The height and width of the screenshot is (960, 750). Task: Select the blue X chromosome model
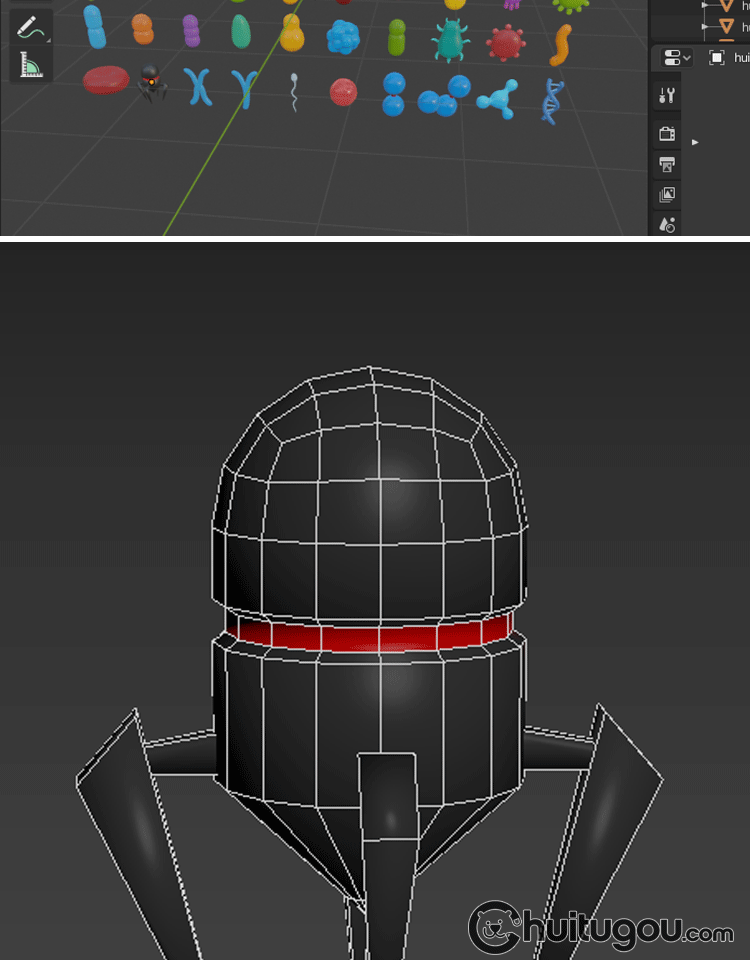pos(198,86)
